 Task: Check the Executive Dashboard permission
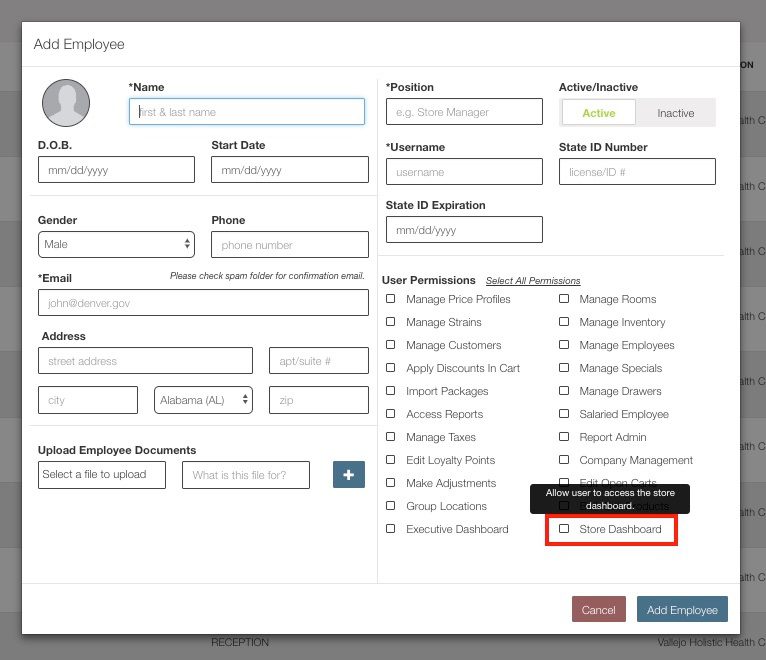391,528
